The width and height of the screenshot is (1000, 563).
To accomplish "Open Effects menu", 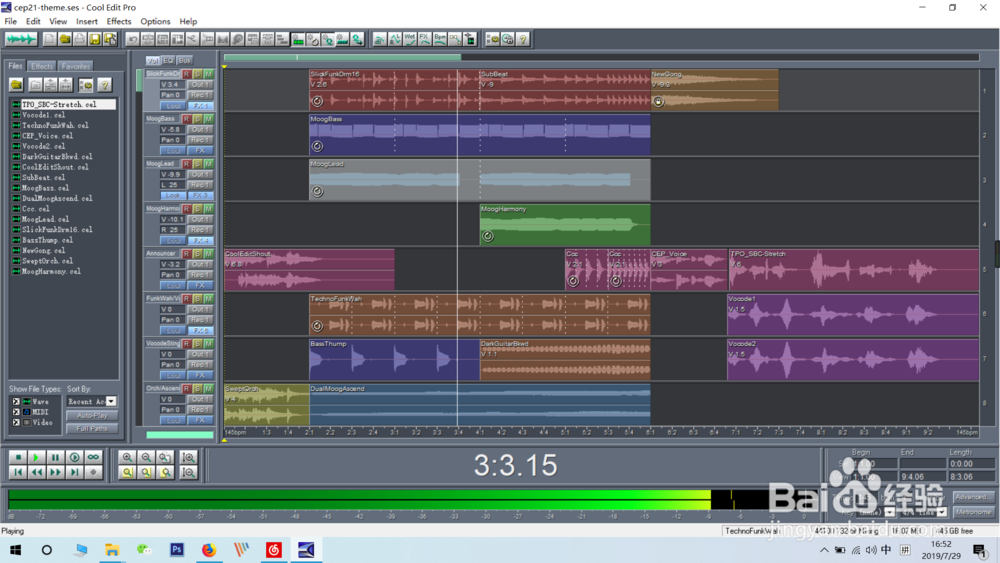I will tap(119, 22).
